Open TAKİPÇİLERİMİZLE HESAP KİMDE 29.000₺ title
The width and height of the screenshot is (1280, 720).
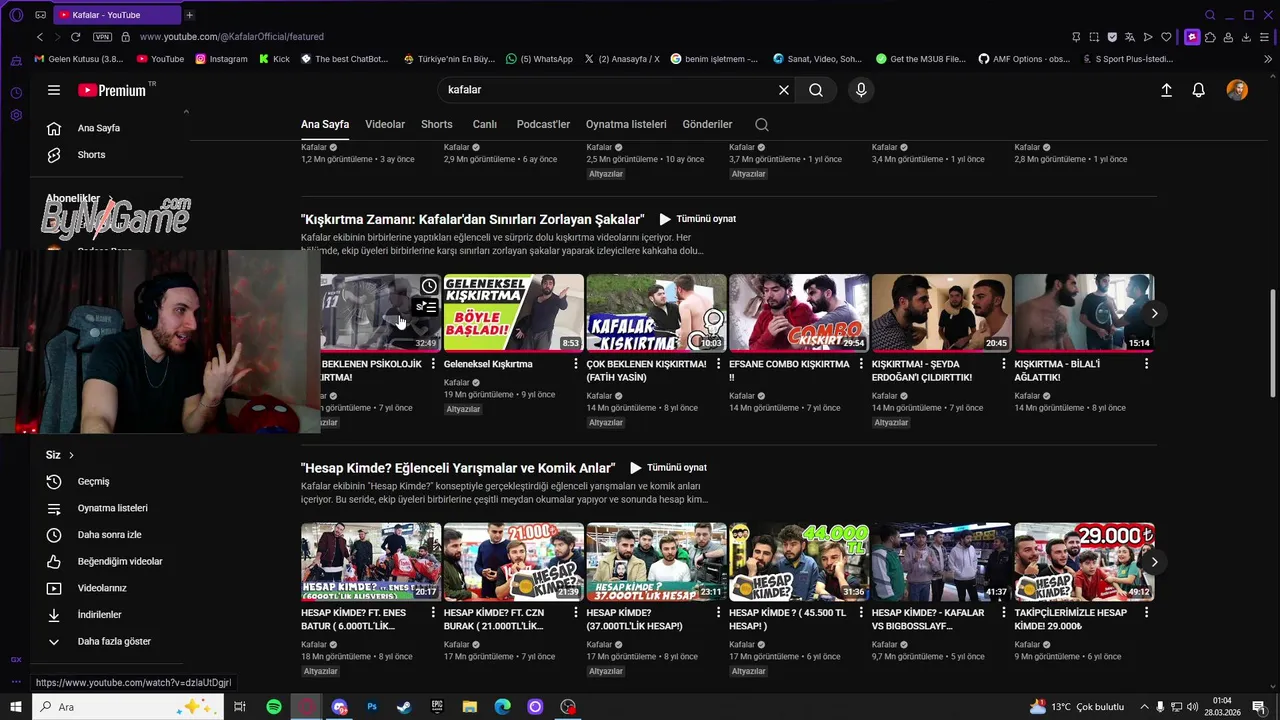[1070, 620]
